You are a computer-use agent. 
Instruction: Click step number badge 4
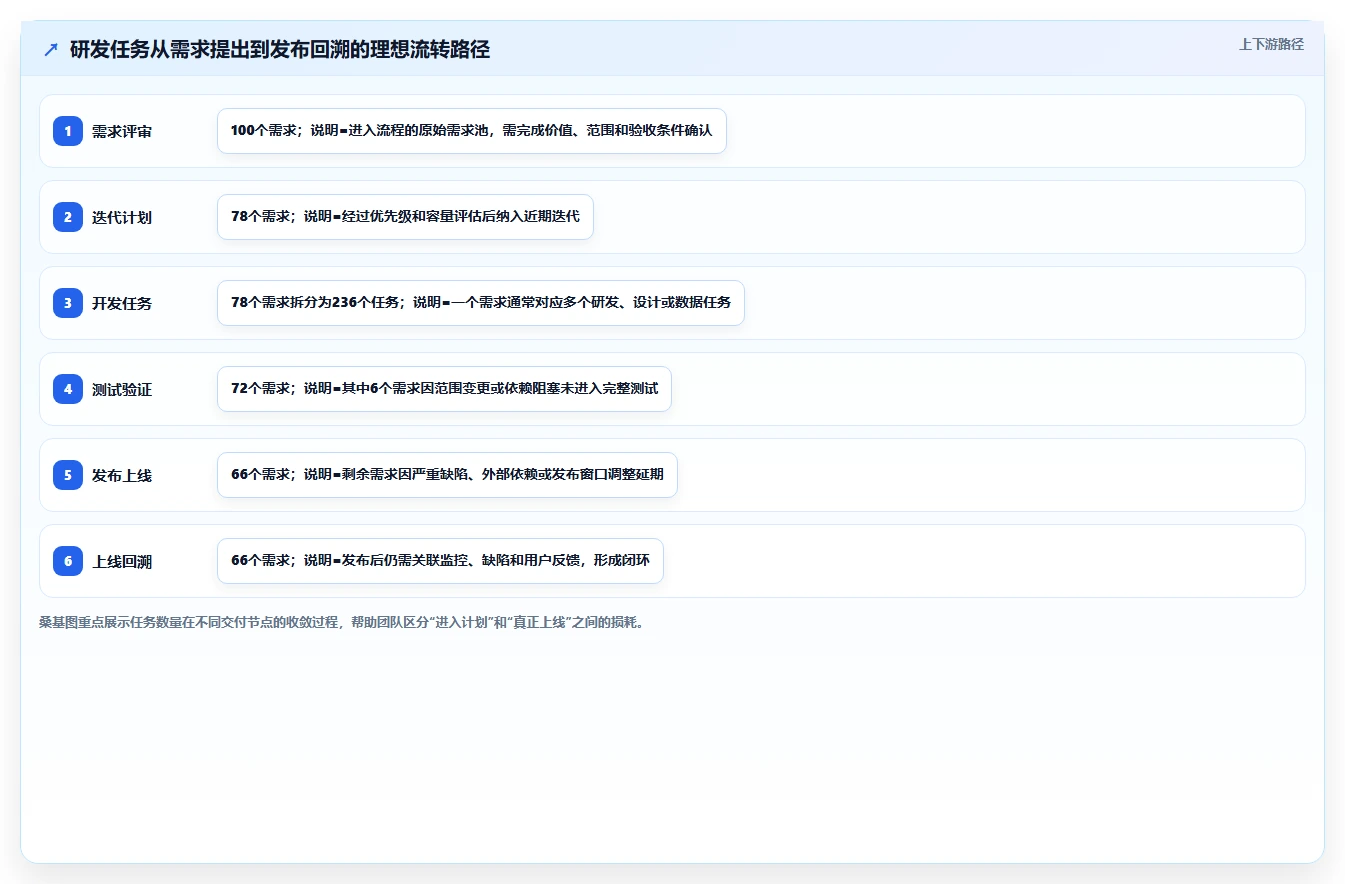(x=68, y=389)
